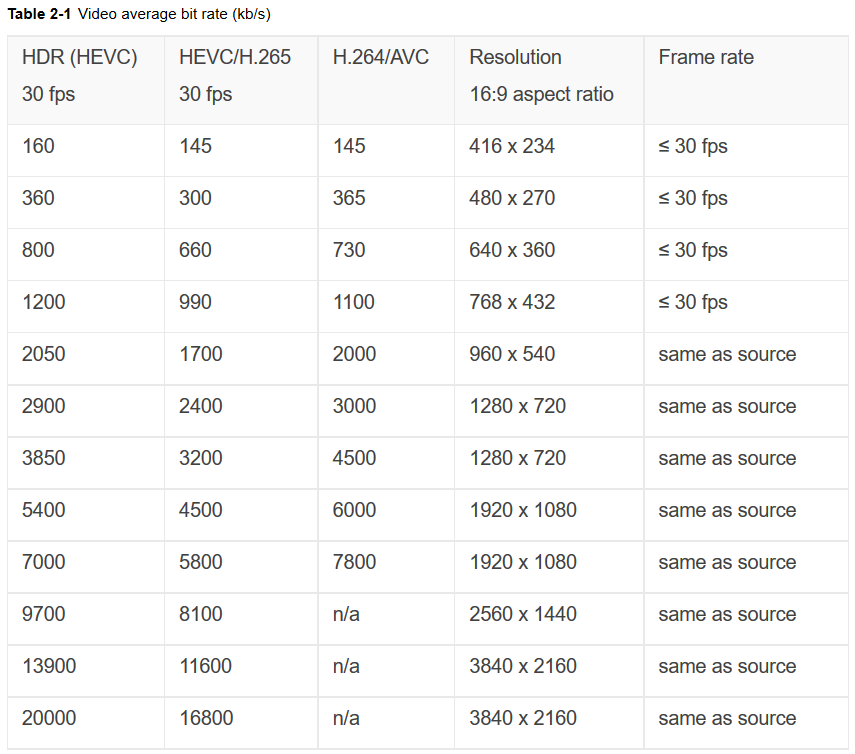Click the Resolution column header
Viewport: 855px width, 754px height.
[x=515, y=58]
